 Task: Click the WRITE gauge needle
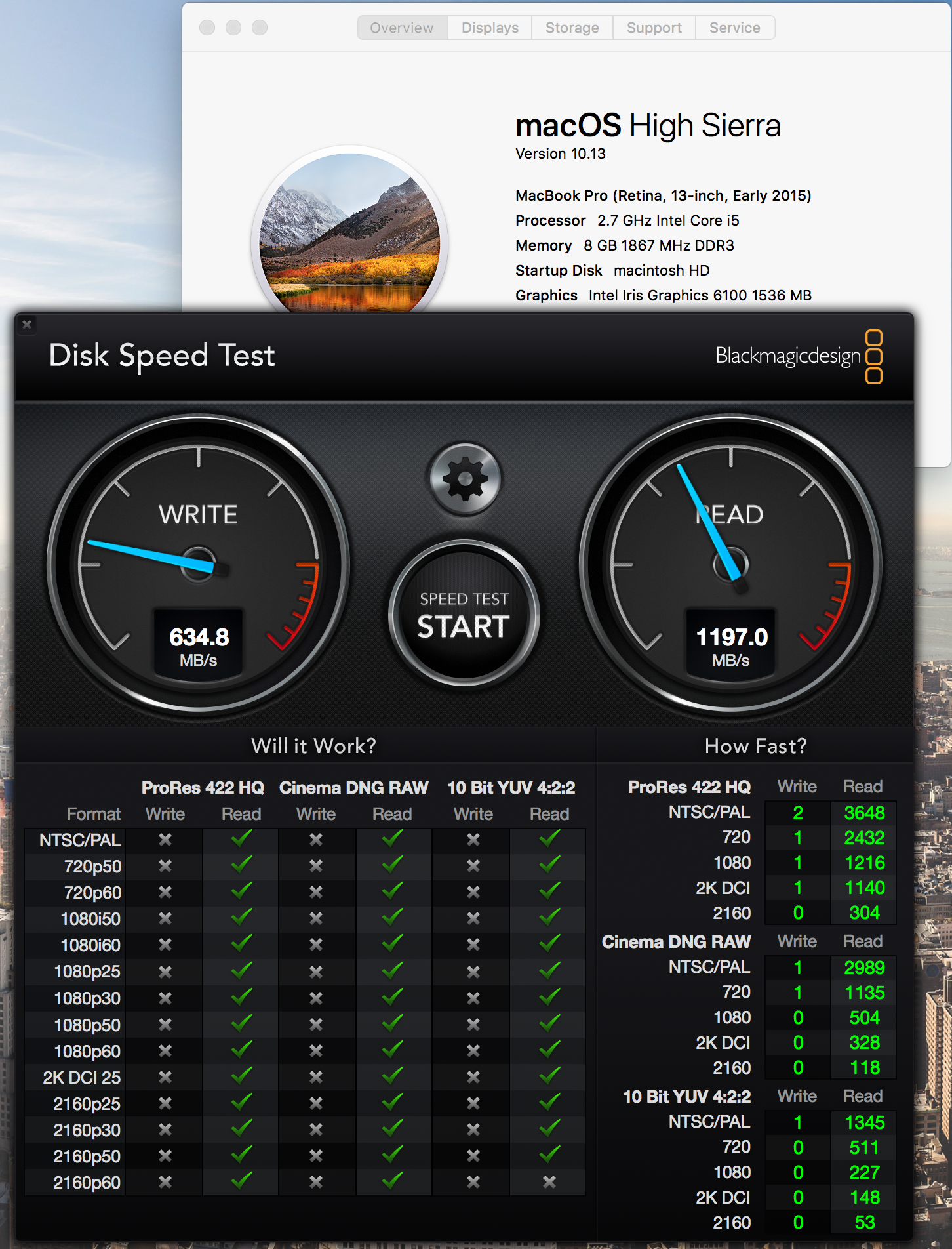(x=151, y=556)
